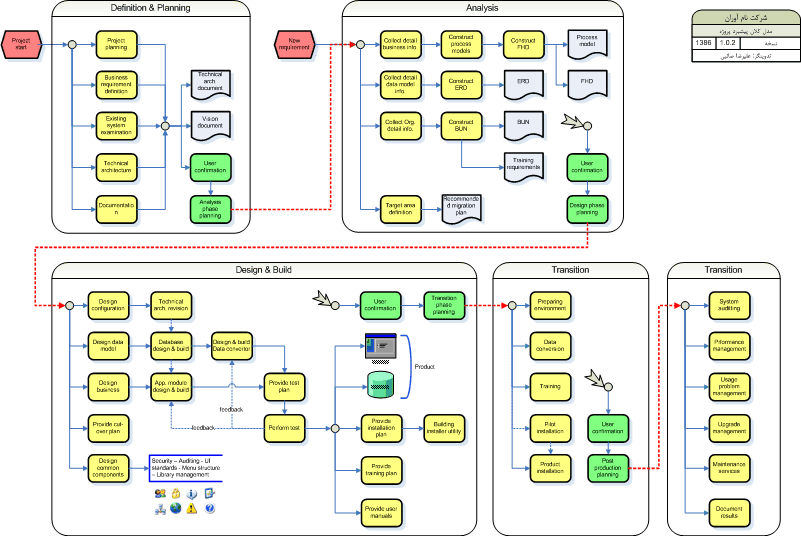Click the network diagram icon
Screen dimensions: 801x536
[160, 508]
